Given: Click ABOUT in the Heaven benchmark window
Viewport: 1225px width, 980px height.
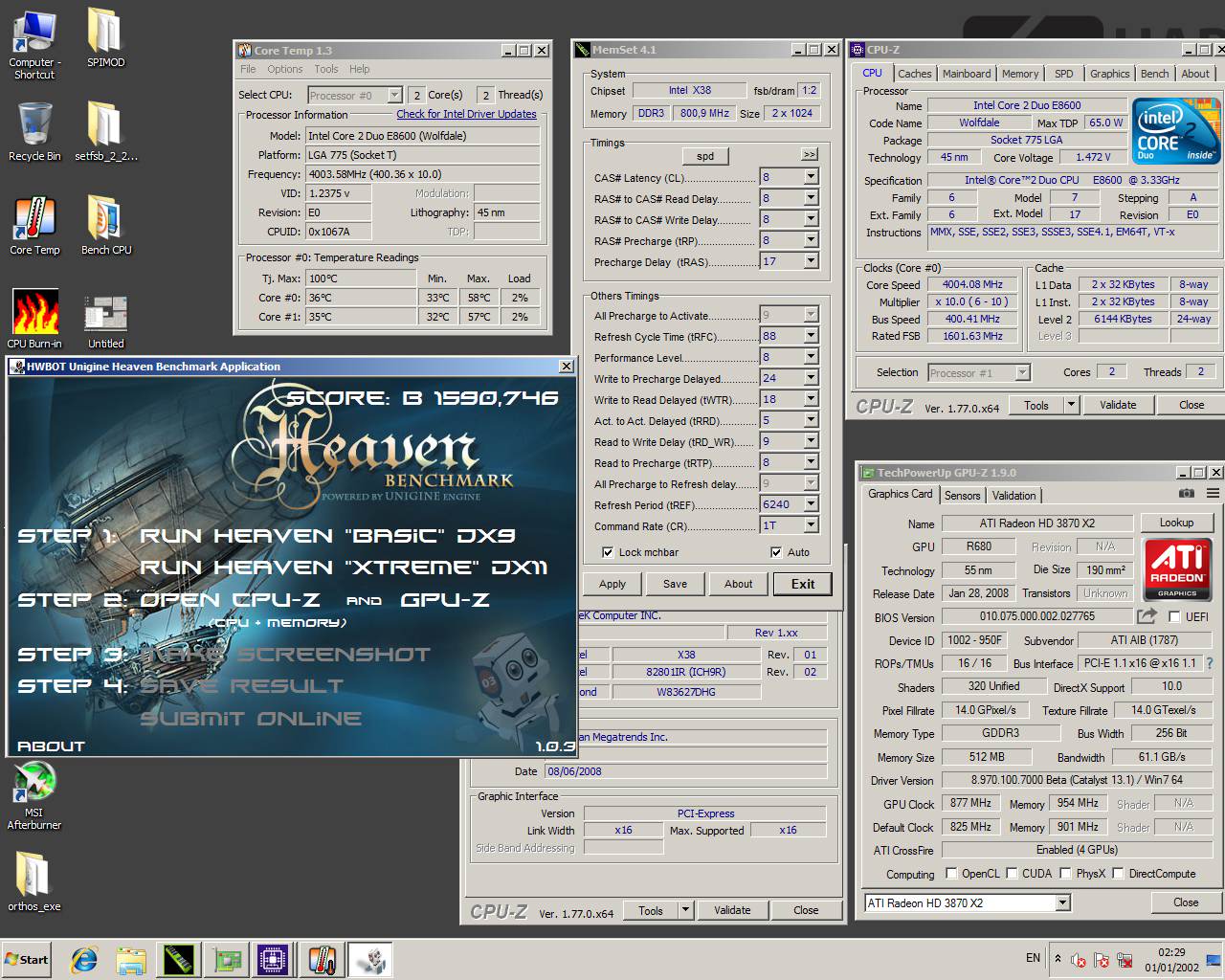Looking at the screenshot, I should pos(51,746).
